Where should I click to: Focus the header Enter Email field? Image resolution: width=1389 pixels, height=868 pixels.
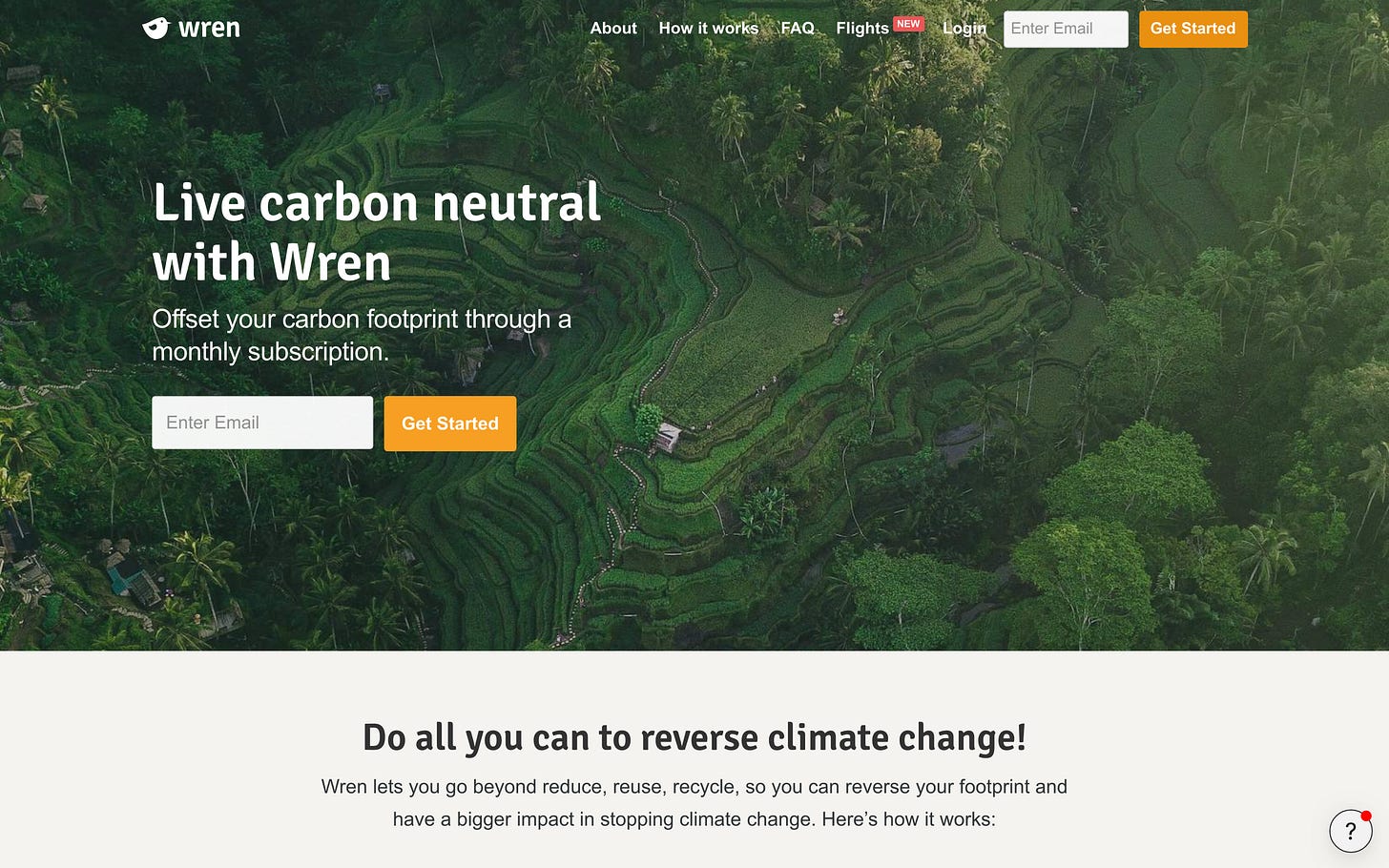coord(1065,29)
